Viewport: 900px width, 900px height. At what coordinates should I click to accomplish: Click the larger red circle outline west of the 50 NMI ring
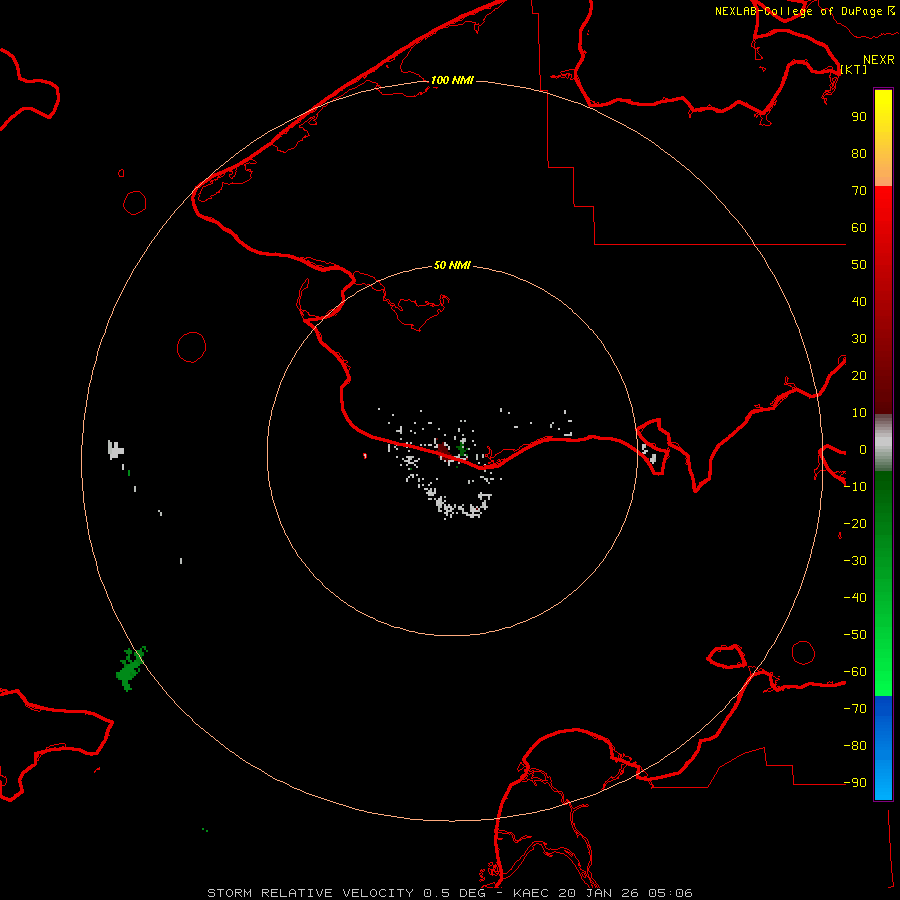pyautogui.click(x=191, y=347)
